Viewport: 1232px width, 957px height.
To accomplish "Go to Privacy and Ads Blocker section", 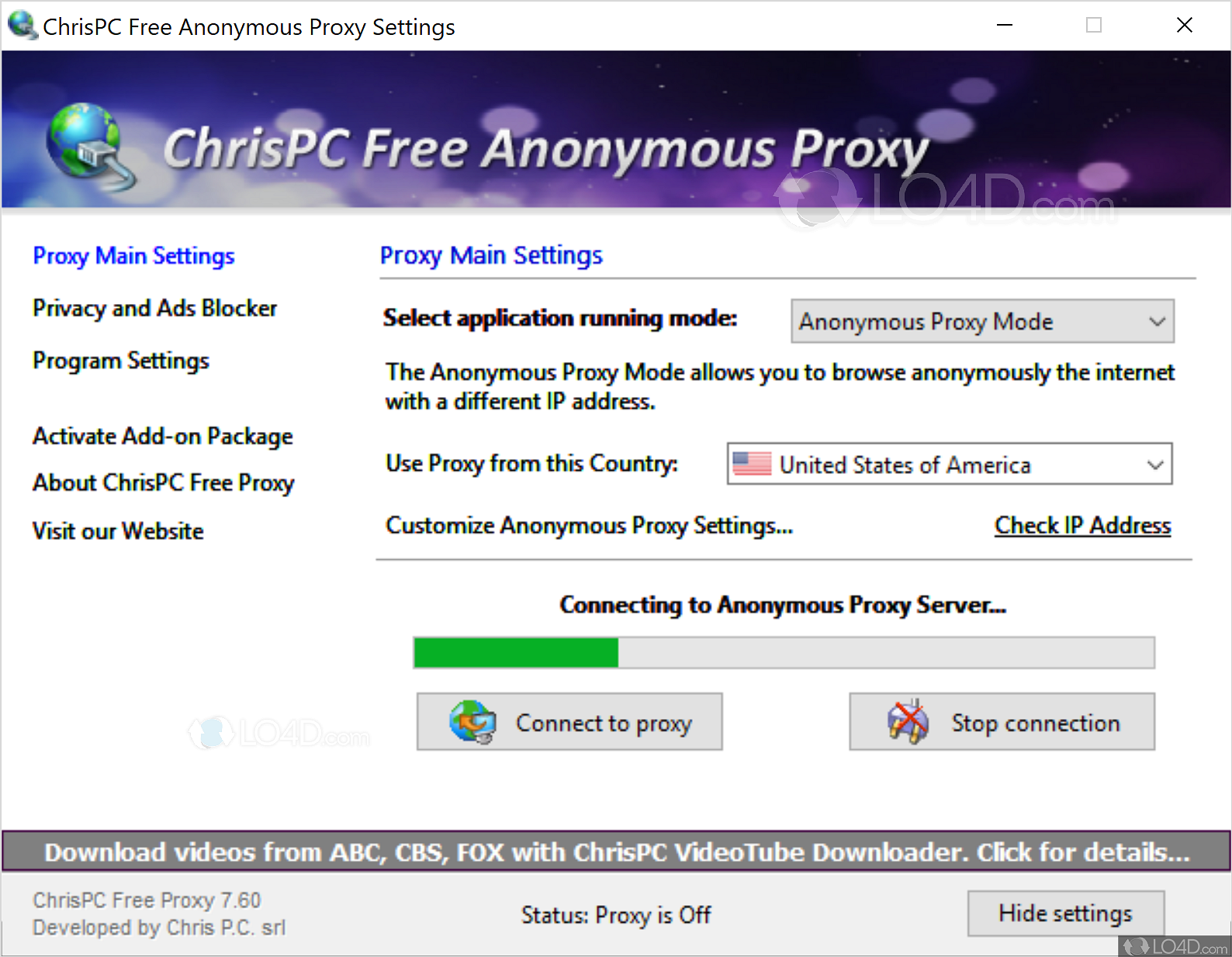I will (154, 309).
